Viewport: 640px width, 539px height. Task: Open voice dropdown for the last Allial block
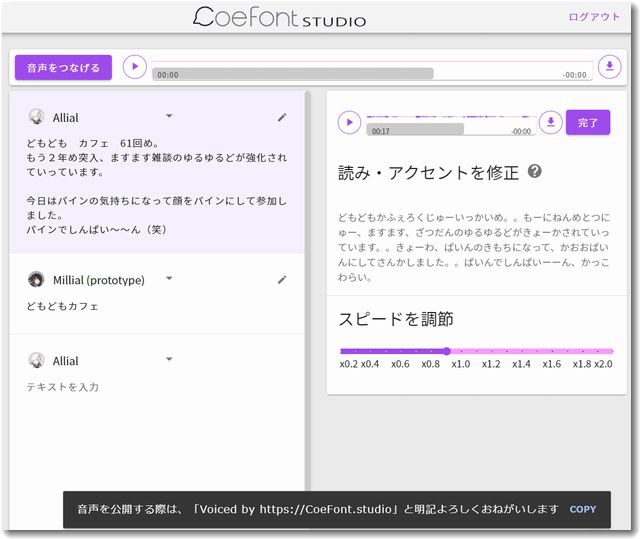click(169, 359)
